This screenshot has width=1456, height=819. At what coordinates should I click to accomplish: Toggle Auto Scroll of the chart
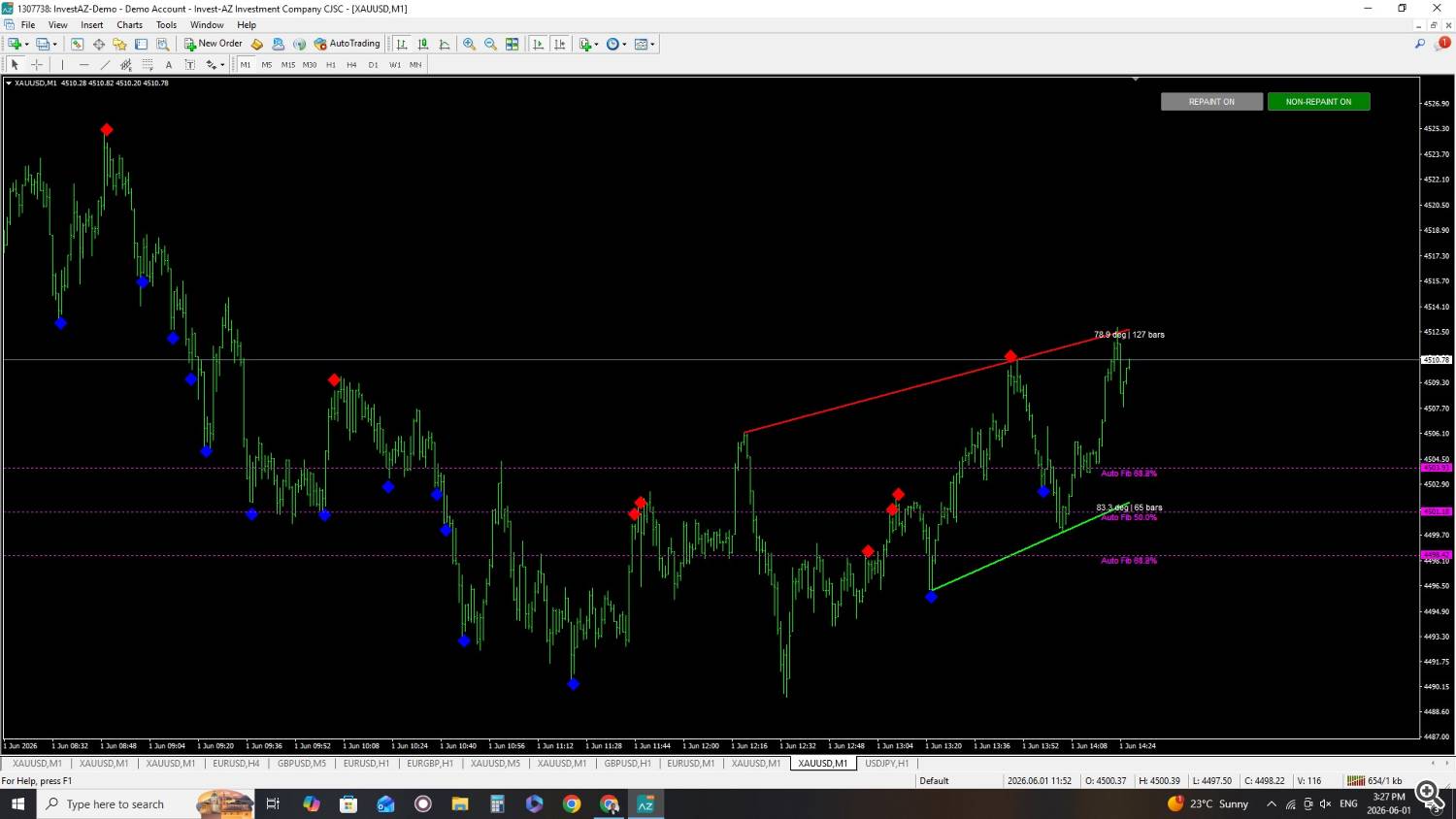539,44
